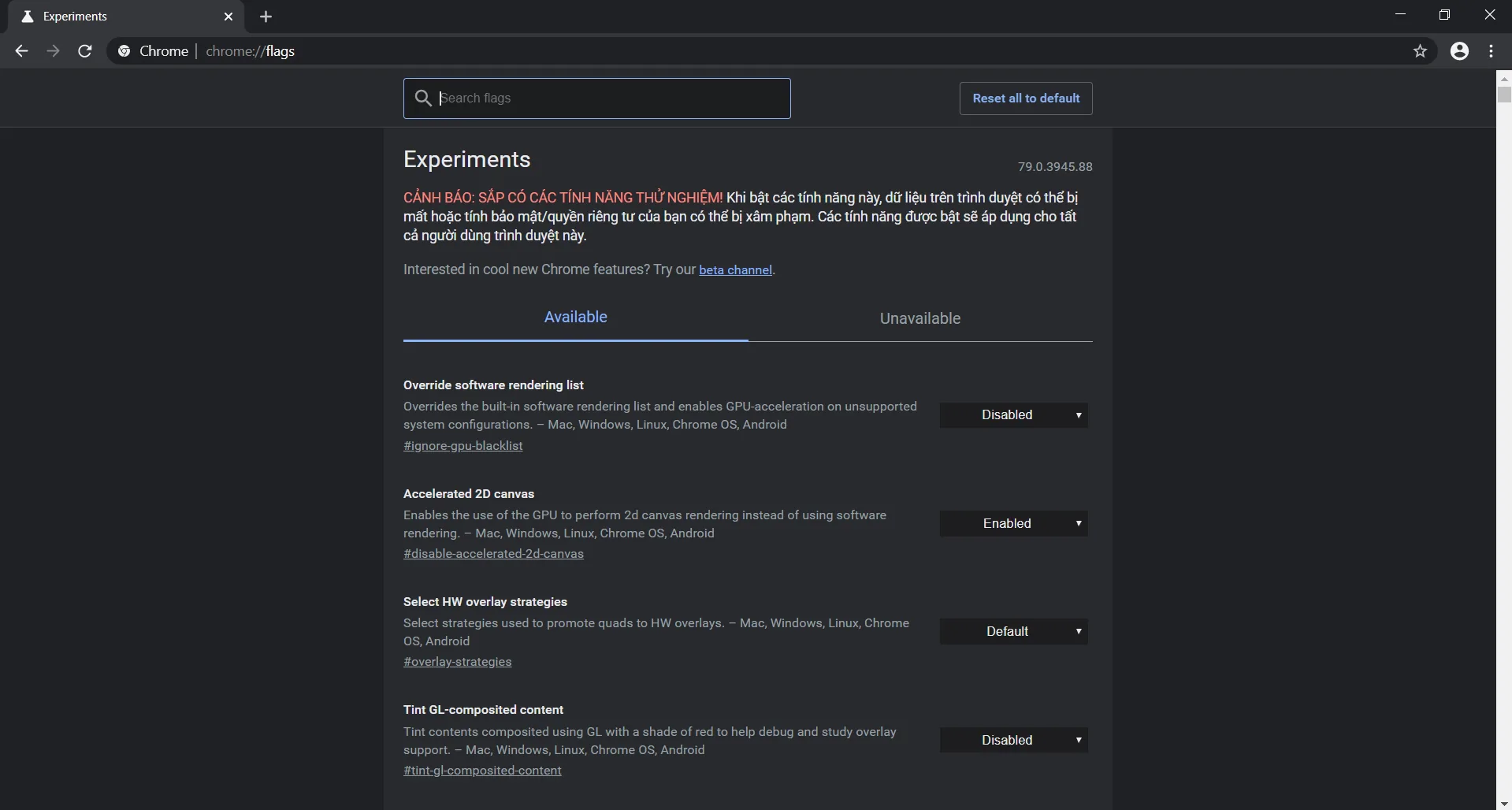Click the Tint GL-composited content title
The image size is (1512, 810).
tap(483, 710)
